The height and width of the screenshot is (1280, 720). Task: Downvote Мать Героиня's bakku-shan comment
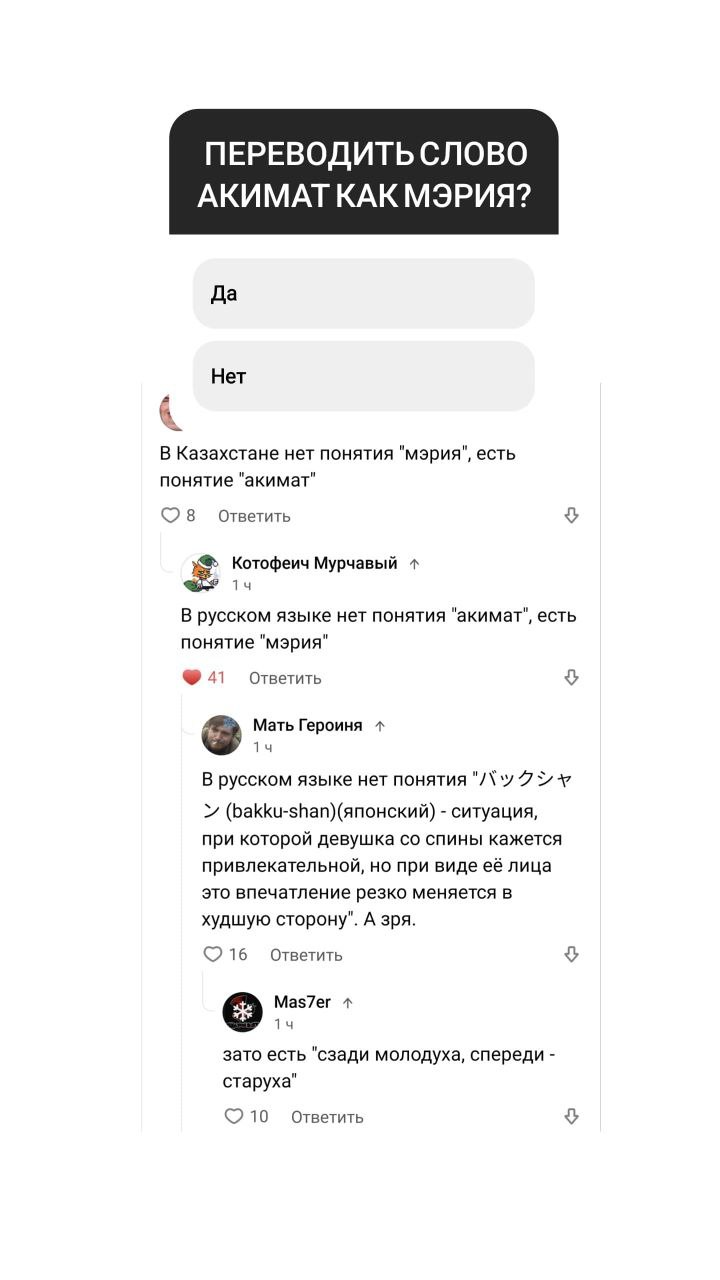572,955
